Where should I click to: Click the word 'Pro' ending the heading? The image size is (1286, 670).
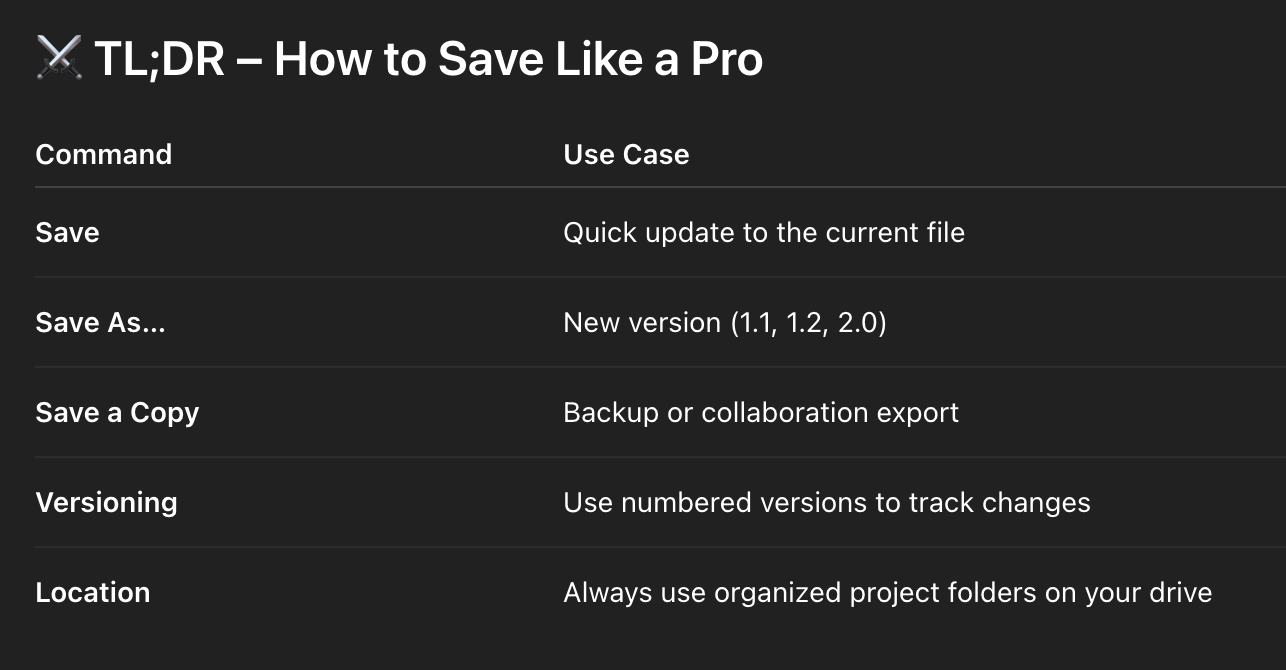coord(726,59)
